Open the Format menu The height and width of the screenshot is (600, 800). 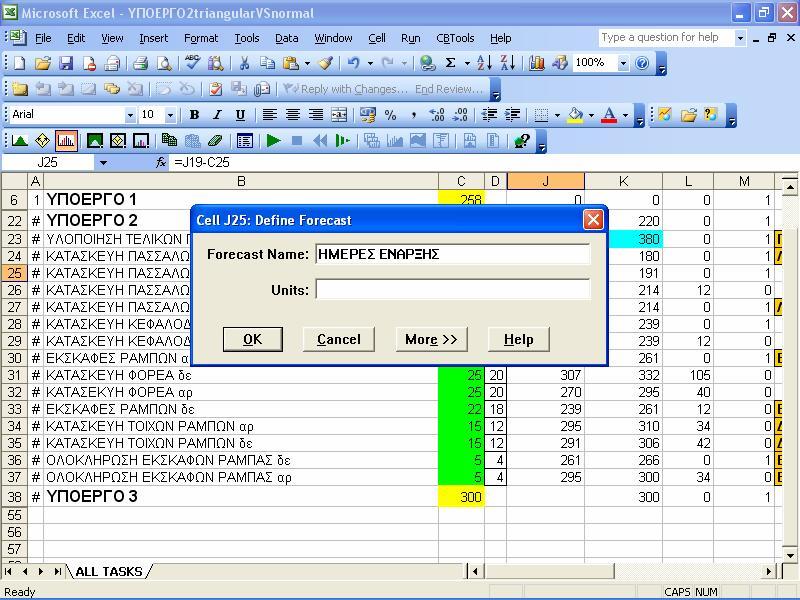click(x=201, y=38)
